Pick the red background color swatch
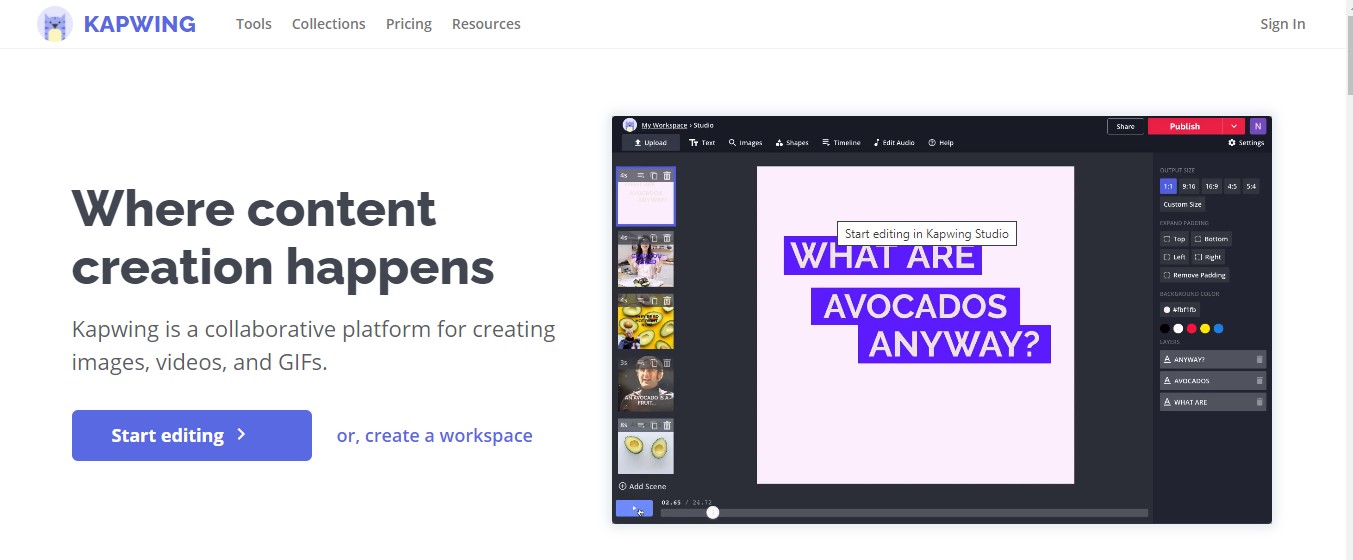Screen dimensions: 1353x560 [1191, 328]
